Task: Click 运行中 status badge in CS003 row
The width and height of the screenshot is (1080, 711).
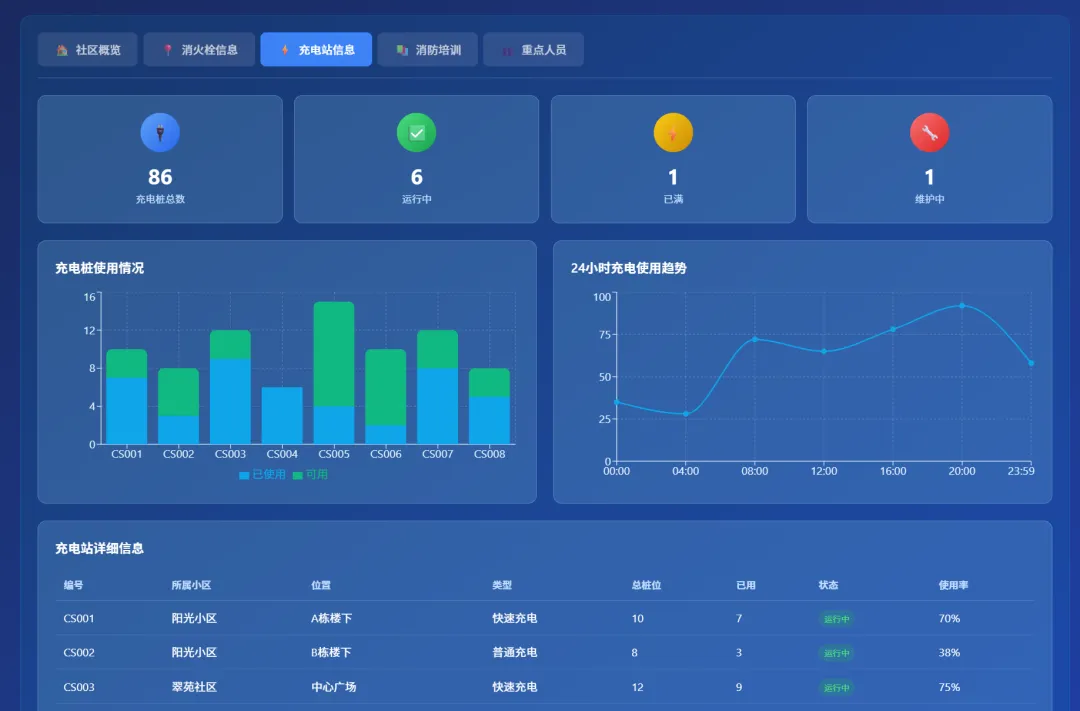Action: coord(837,688)
